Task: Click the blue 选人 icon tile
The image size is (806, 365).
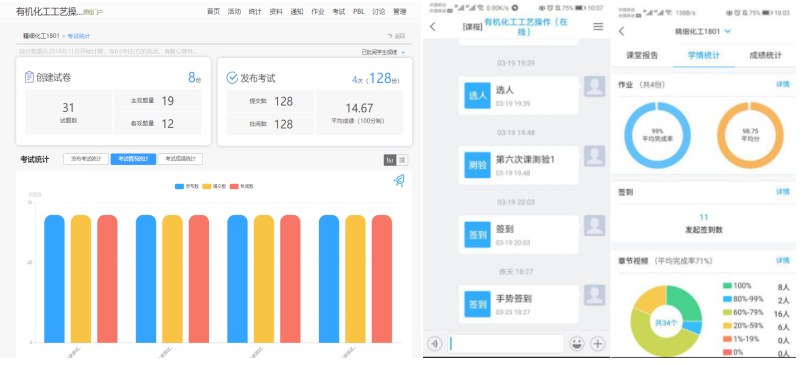Action: coord(478,96)
